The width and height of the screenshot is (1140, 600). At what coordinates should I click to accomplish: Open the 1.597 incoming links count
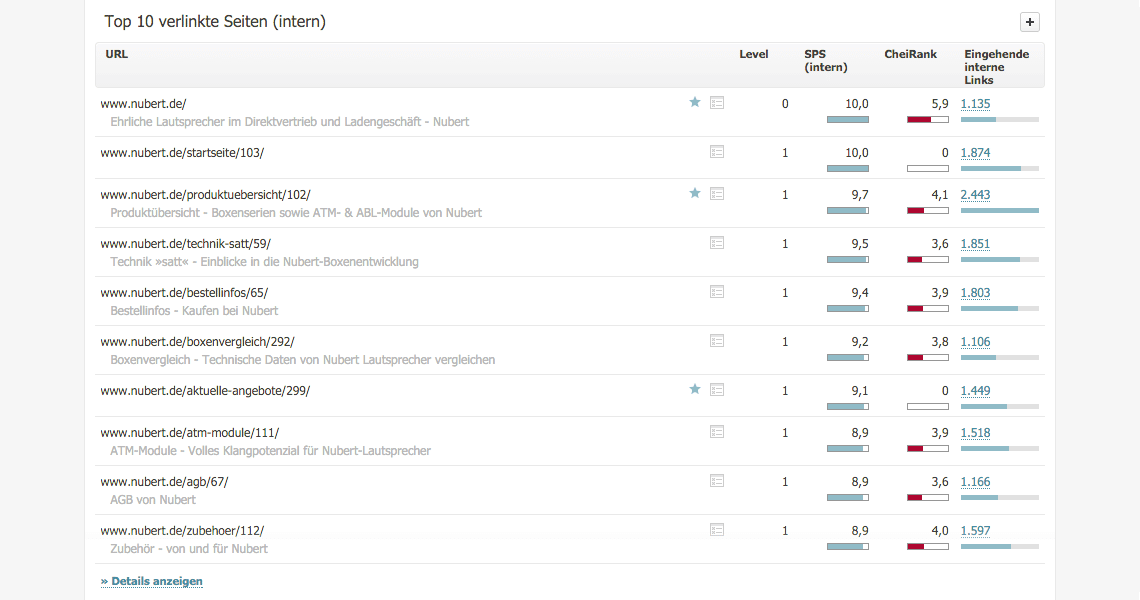[975, 531]
